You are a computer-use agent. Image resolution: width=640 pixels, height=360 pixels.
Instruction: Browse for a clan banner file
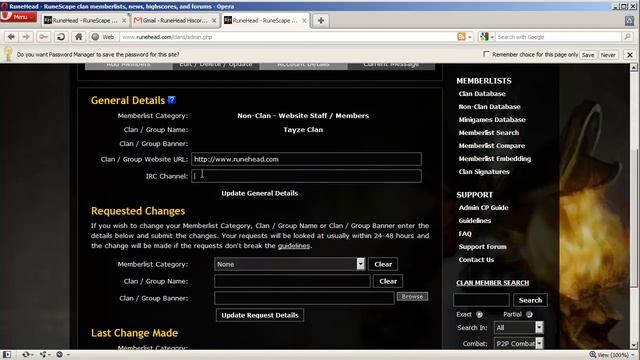point(412,296)
